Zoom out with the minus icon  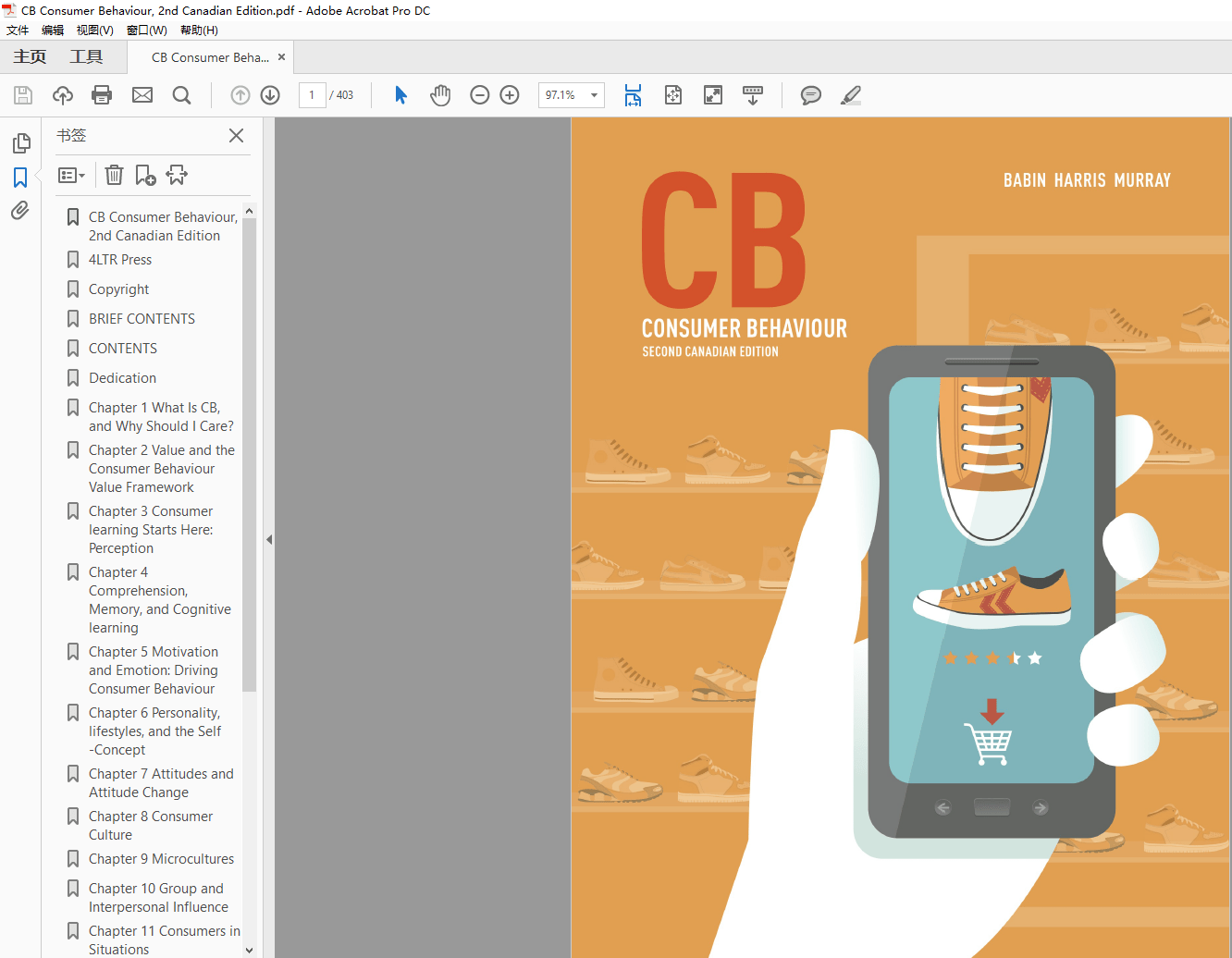[x=479, y=95]
